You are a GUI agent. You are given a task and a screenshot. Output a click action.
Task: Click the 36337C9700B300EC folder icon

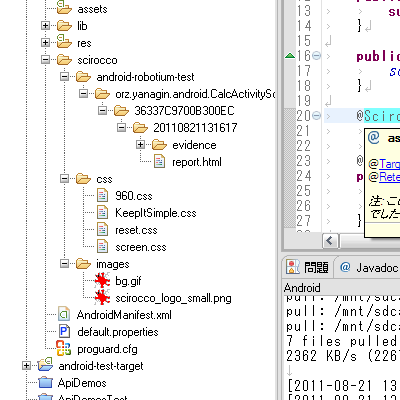click(x=121, y=111)
